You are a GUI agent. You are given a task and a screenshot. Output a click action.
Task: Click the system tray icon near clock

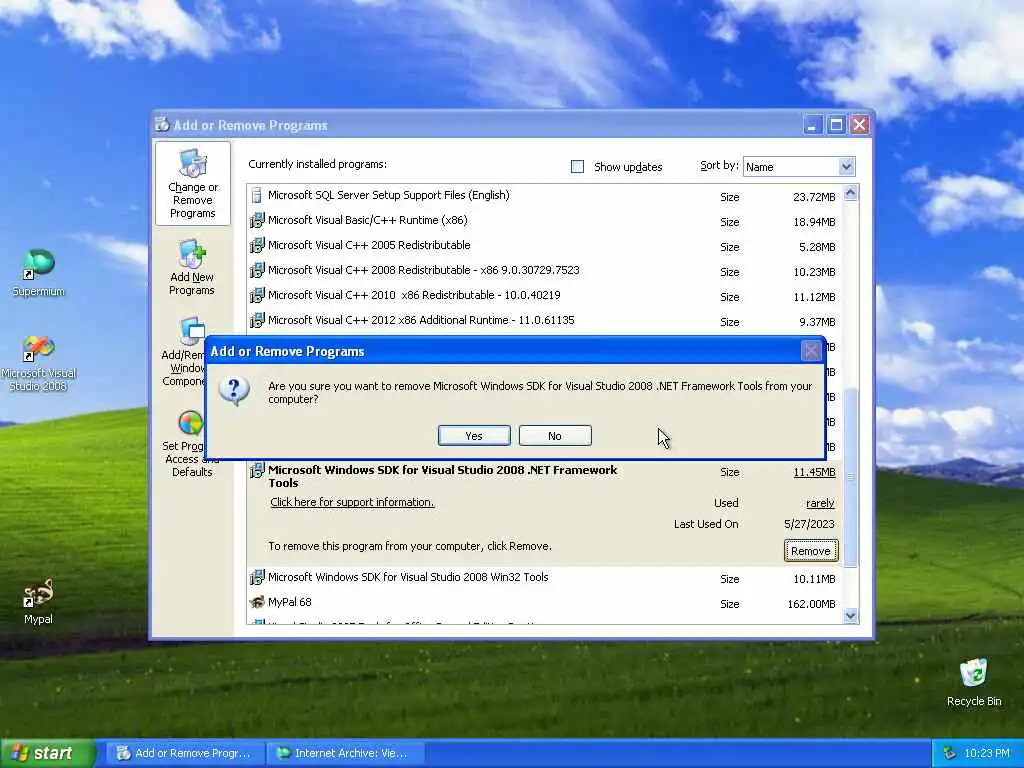click(950, 754)
